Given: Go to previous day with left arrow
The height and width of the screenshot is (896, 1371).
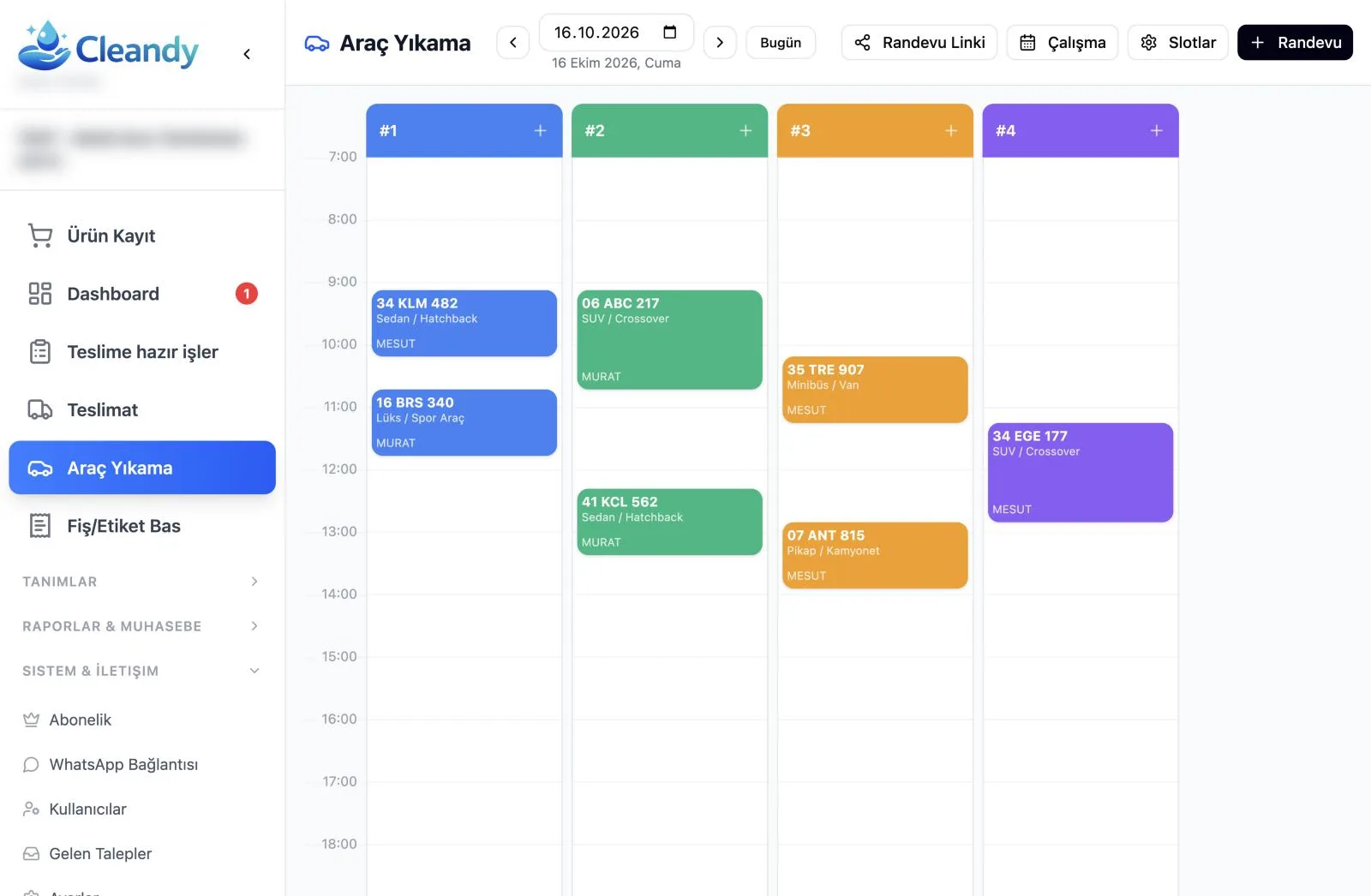Looking at the screenshot, I should (x=513, y=42).
